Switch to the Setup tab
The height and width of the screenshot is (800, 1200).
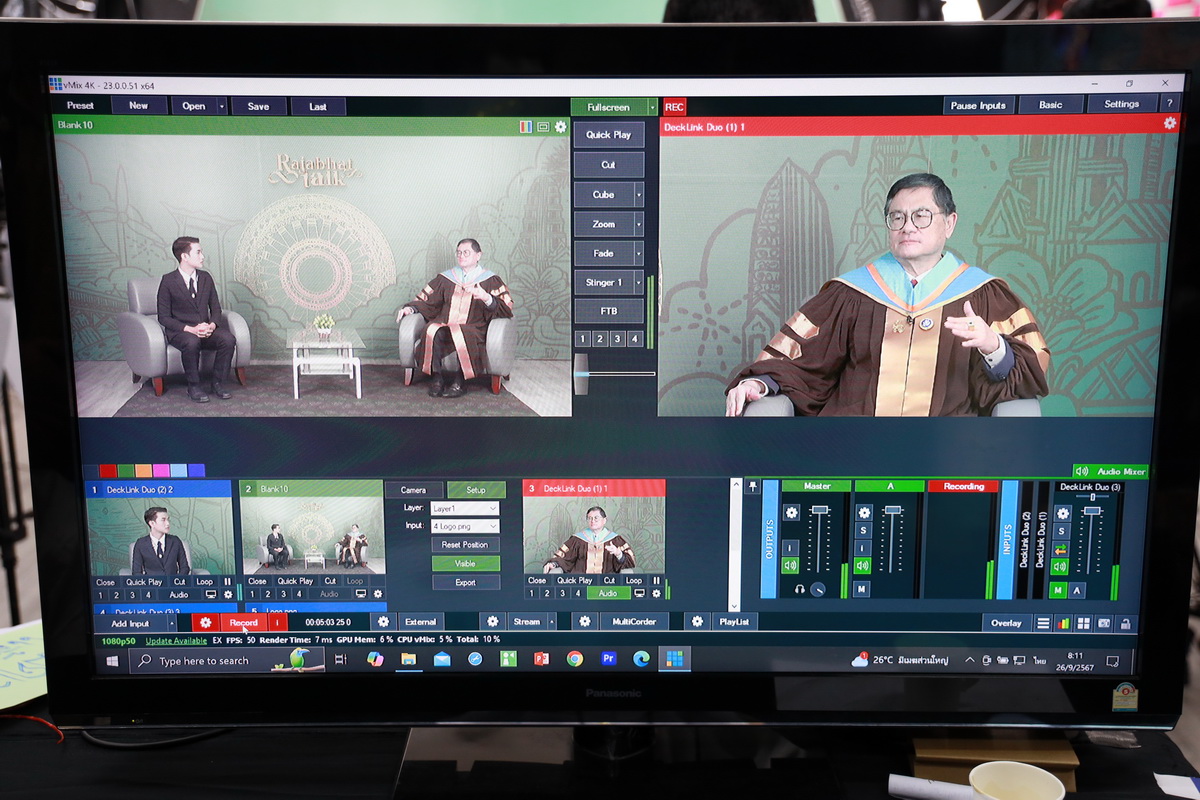[x=476, y=490]
